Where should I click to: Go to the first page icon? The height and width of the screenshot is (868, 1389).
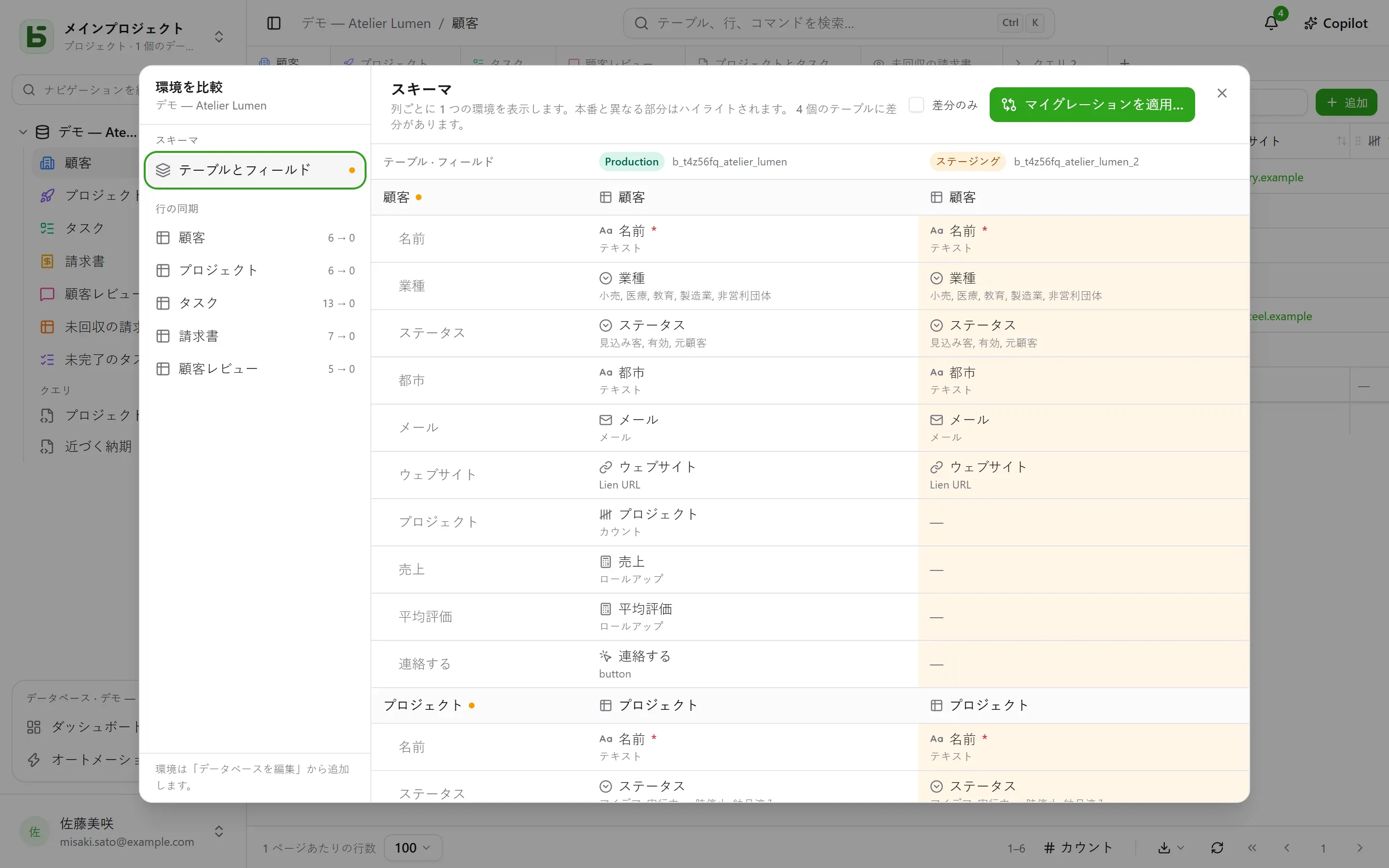[1252, 847]
